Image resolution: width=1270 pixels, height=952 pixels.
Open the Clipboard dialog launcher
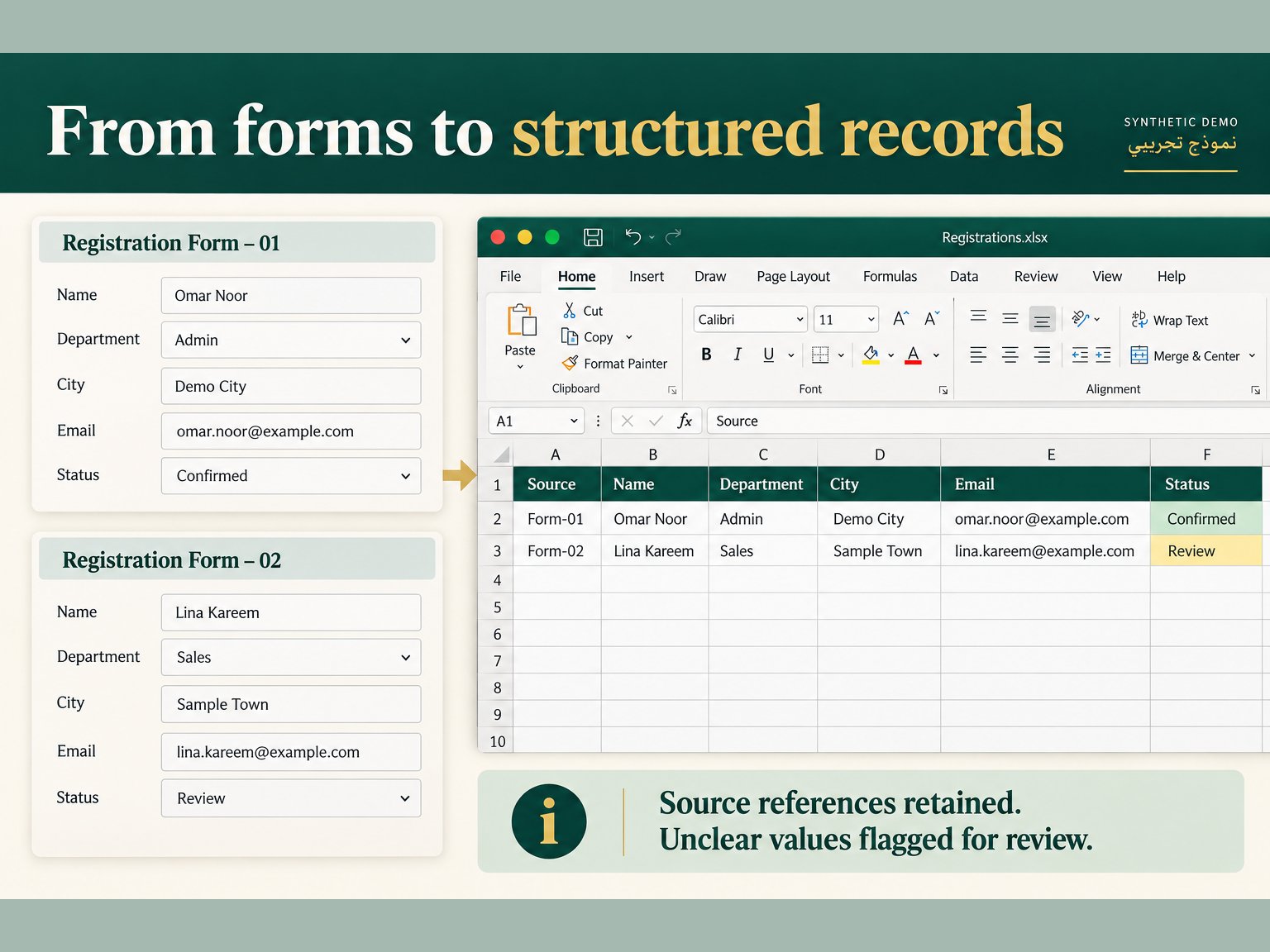tap(672, 390)
